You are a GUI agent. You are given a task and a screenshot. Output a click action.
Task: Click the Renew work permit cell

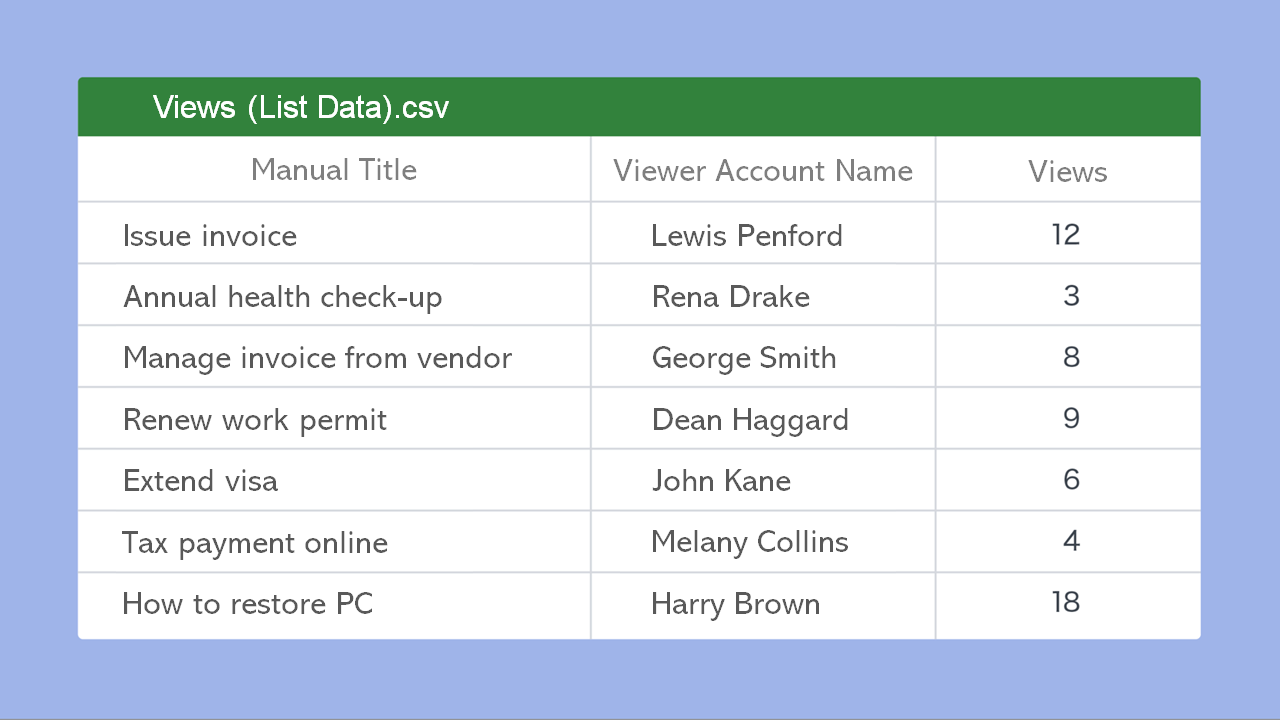pyautogui.click(x=255, y=420)
